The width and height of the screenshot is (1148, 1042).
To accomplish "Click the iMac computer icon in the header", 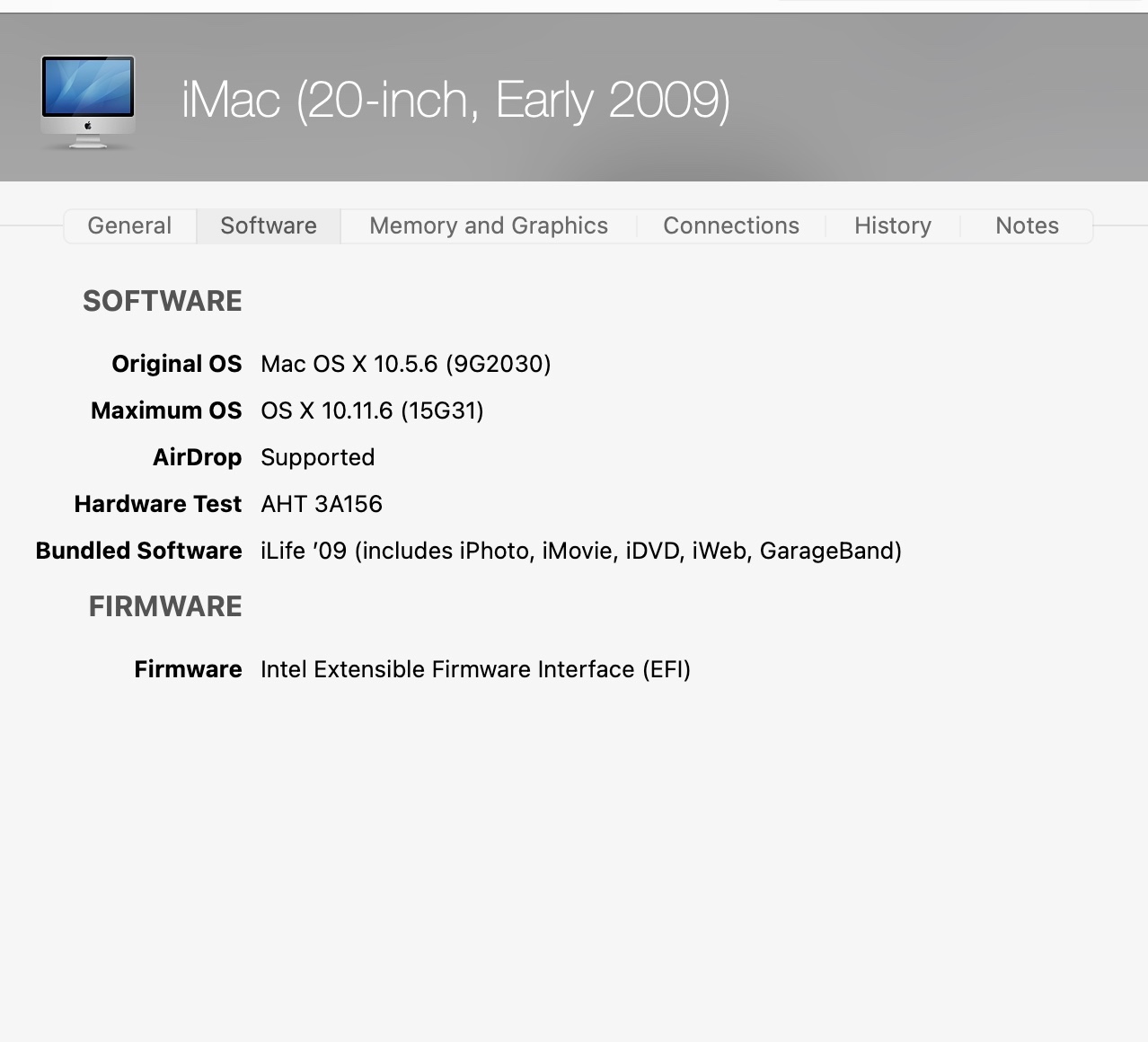I will tap(88, 102).
